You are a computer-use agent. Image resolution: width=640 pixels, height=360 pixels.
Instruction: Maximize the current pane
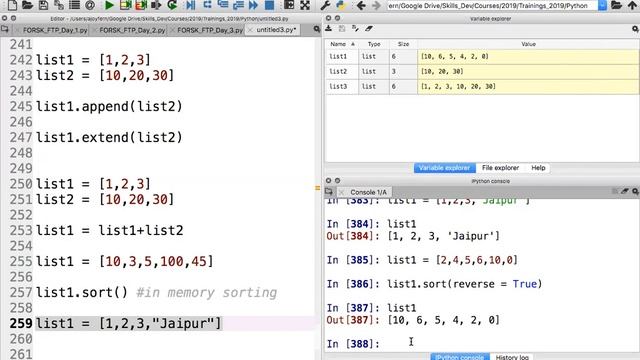click(289, 5)
